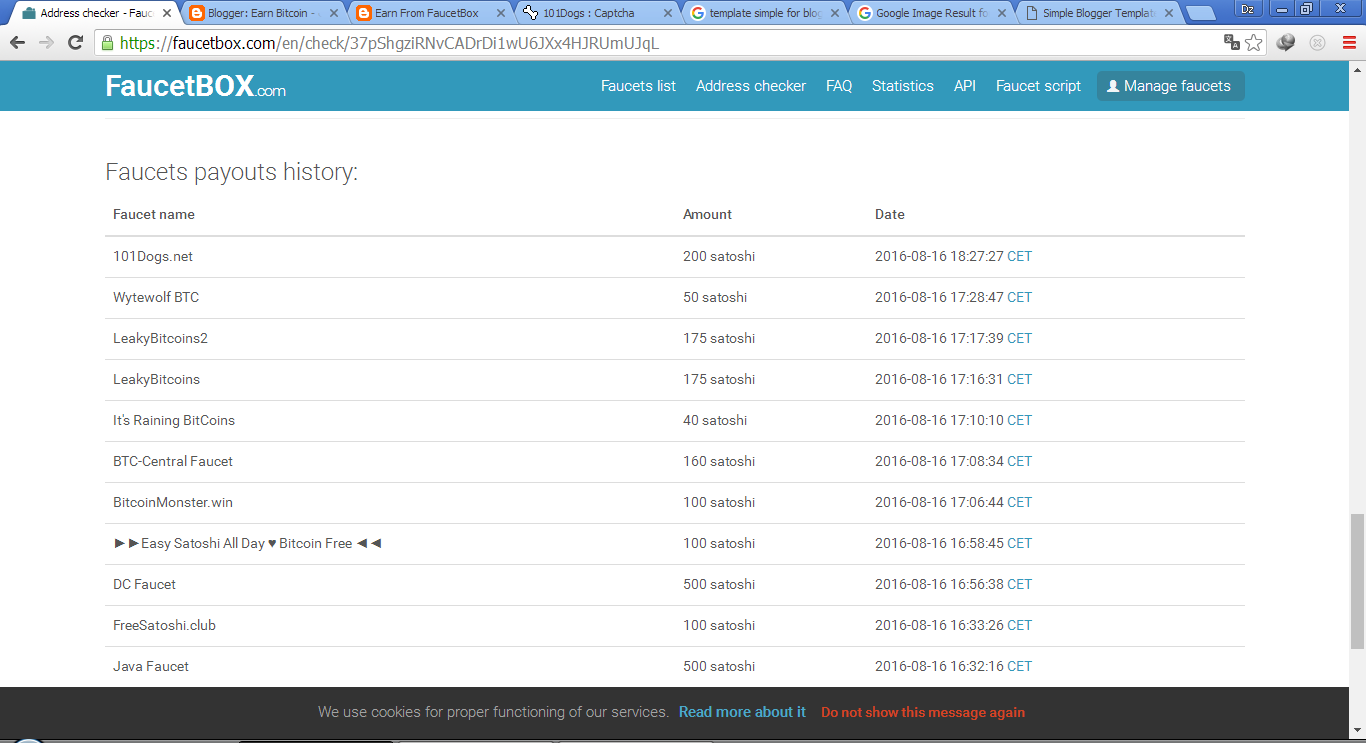This screenshot has height=743, width=1366.
Task: Open a new tab button
Action: pyautogui.click(x=1201, y=14)
